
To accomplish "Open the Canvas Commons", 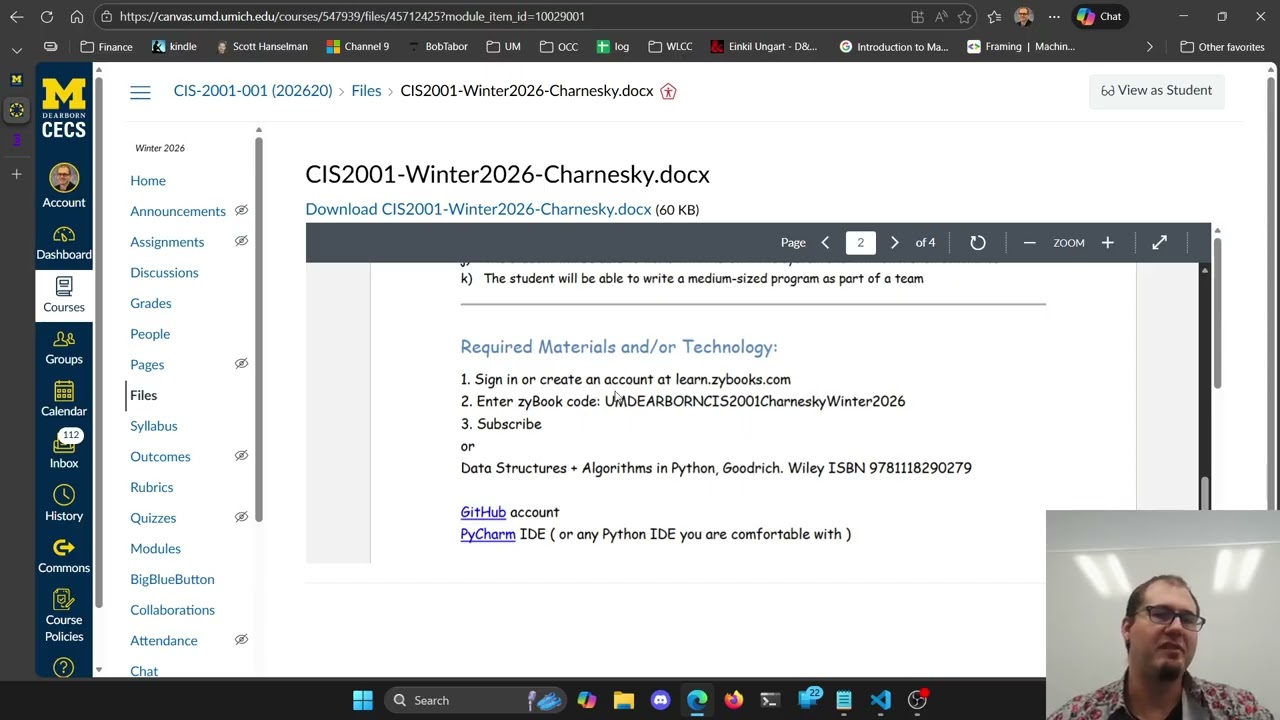I will click(64, 555).
